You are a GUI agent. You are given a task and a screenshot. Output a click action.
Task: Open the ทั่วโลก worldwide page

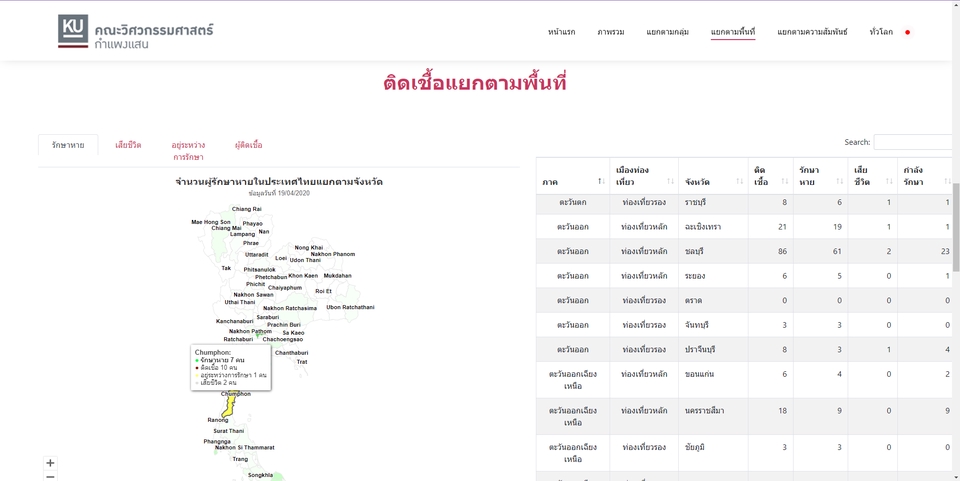[880, 32]
